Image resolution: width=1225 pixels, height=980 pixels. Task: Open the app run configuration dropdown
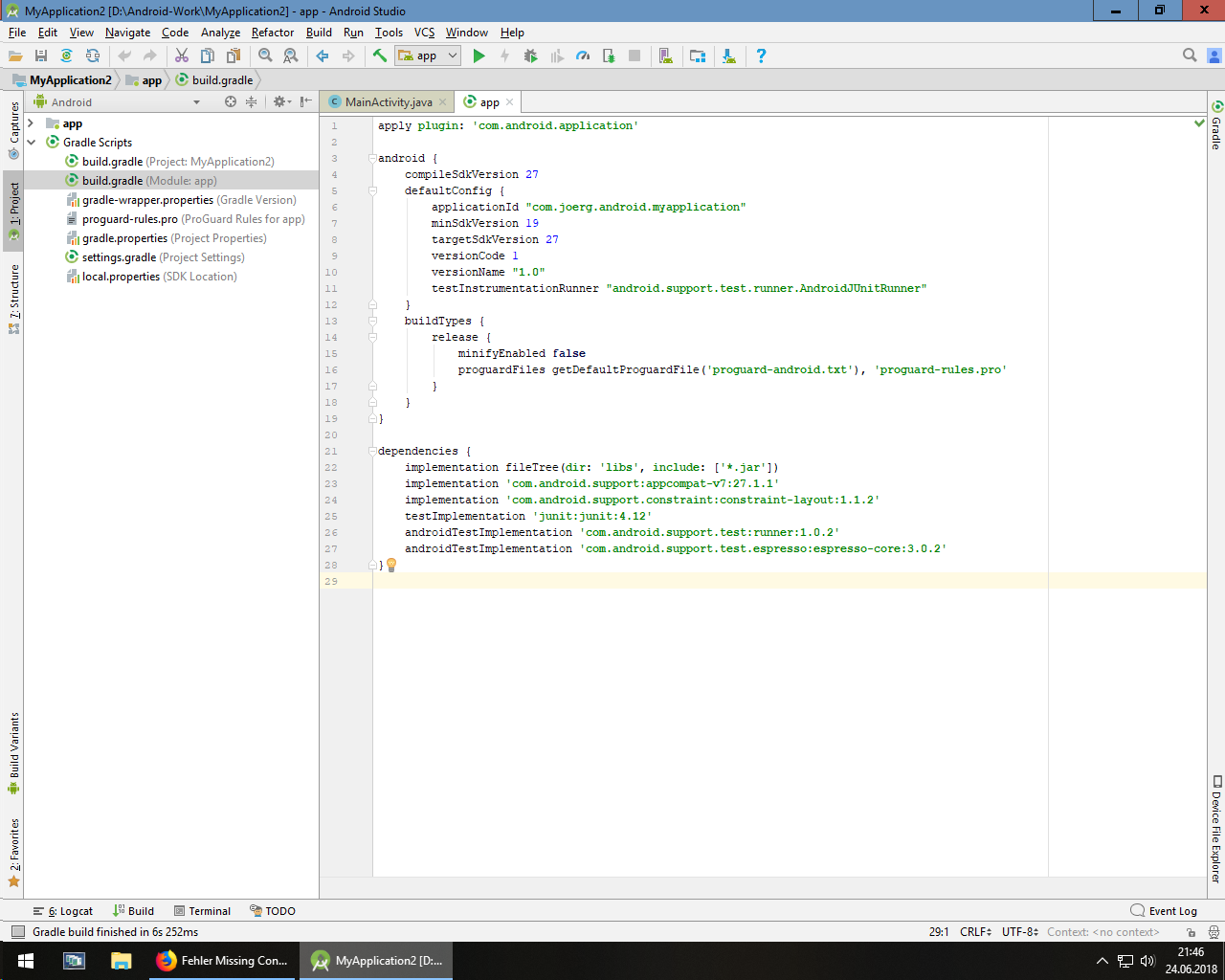(428, 56)
